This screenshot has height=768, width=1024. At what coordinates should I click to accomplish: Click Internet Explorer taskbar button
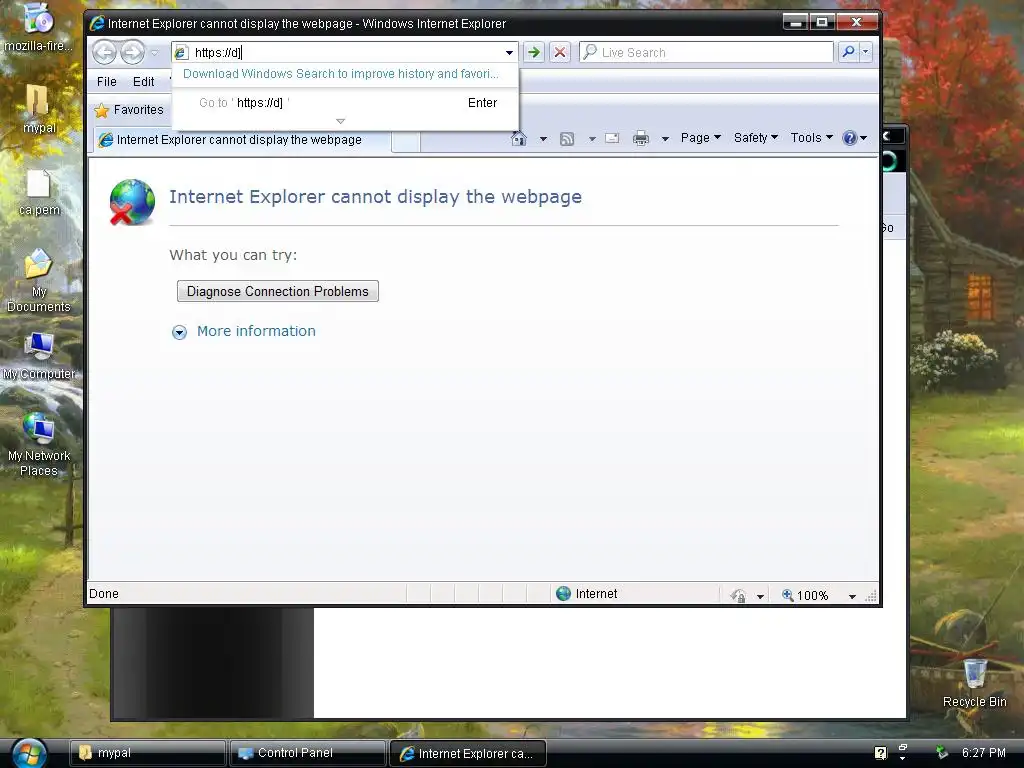pyautogui.click(x=468, y=753)
